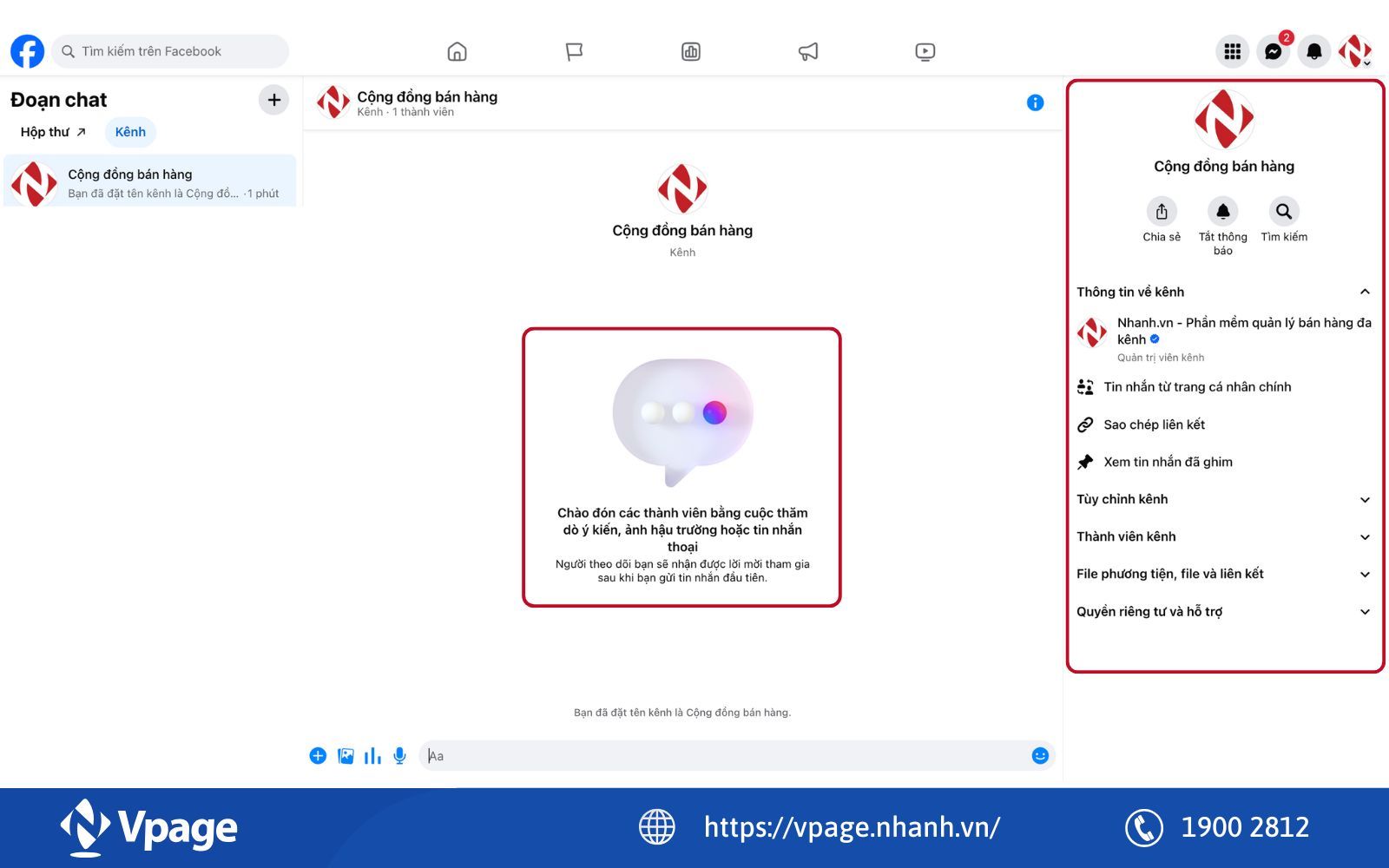The width and height of the screenshot is (1389, 868).
Task: Click the Facebook logo icon
Action: tap(28, 51)
